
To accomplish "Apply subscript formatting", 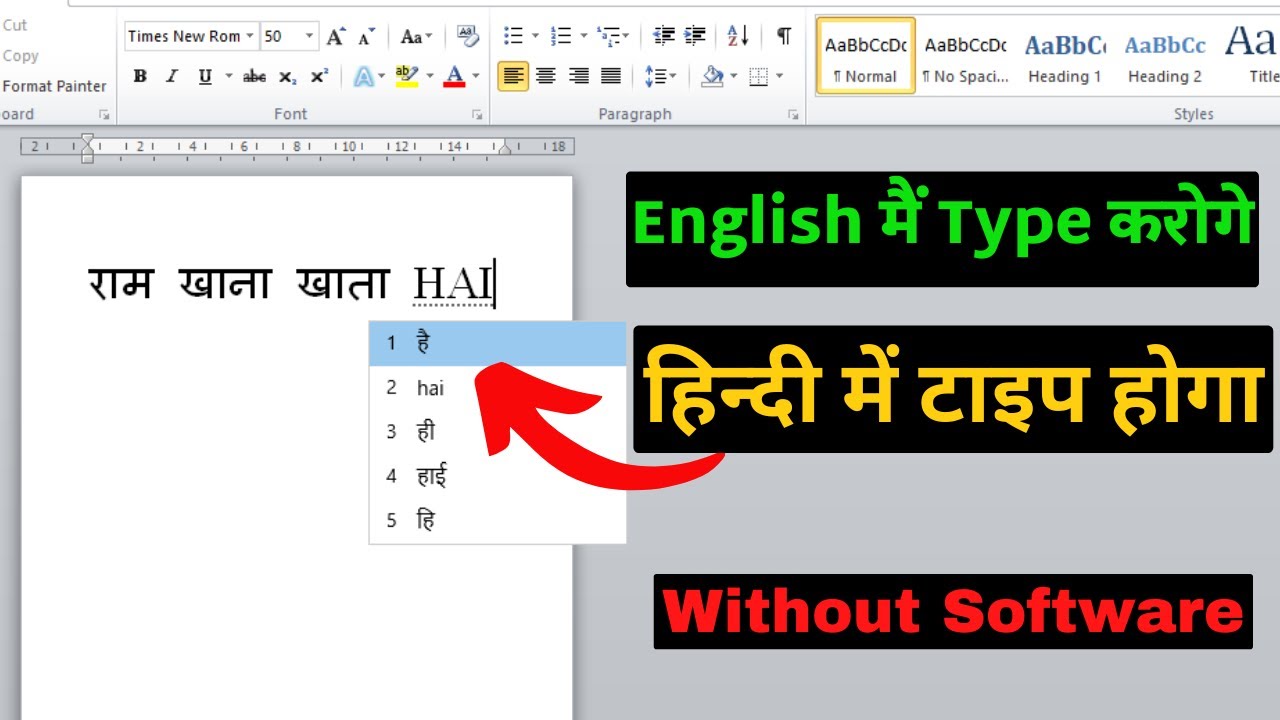I will pos(287,76).
